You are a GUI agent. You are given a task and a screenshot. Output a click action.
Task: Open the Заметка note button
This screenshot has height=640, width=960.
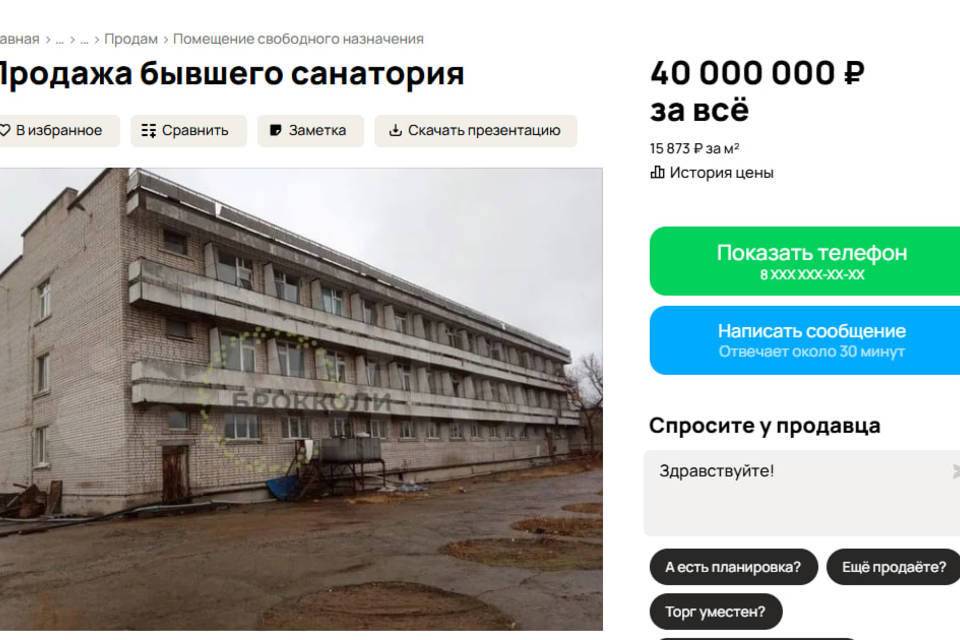(x=310, y=130)
